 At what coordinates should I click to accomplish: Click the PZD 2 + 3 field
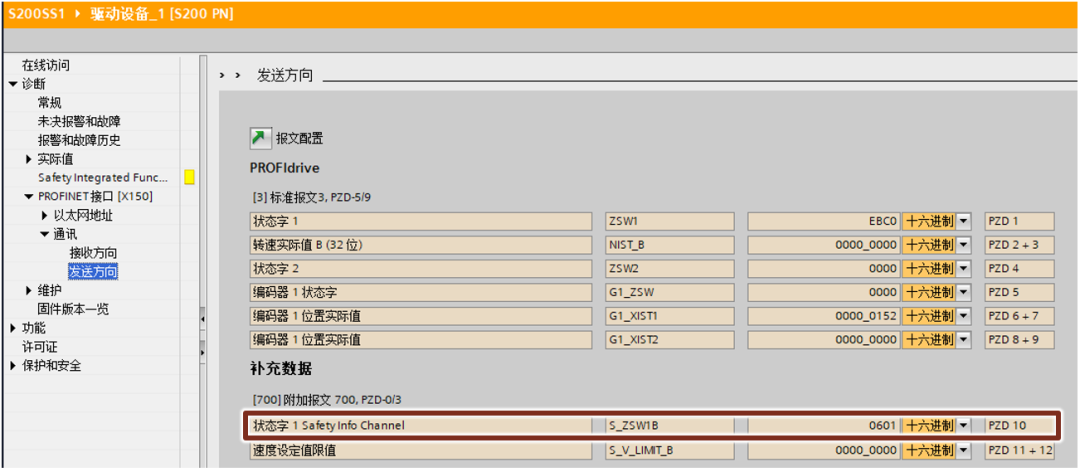1019,245
